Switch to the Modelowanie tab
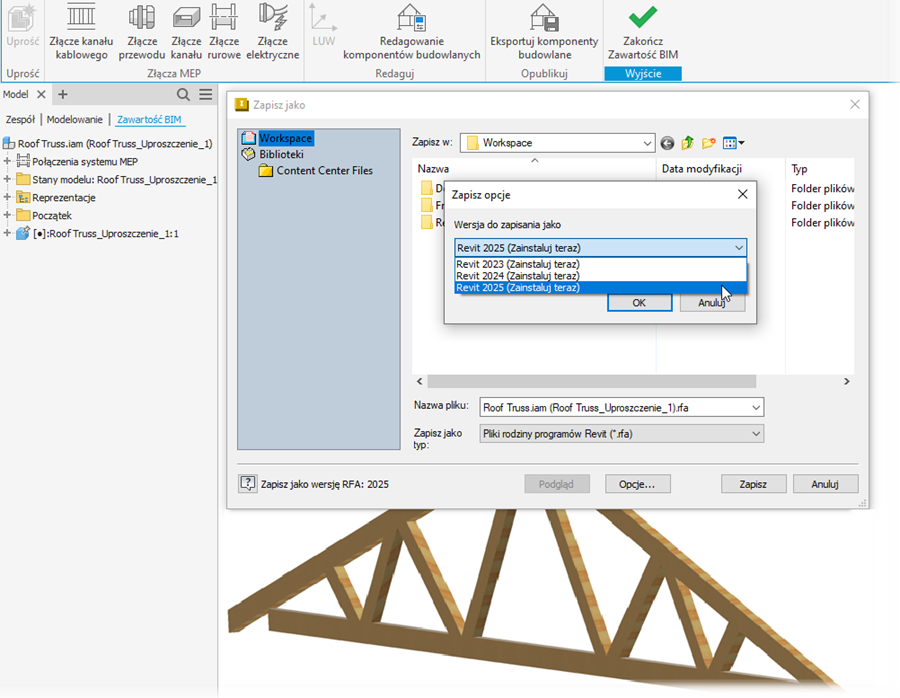The height and width of the screenshot is (698, 900). pyautogui.click(x=75, y=119)
